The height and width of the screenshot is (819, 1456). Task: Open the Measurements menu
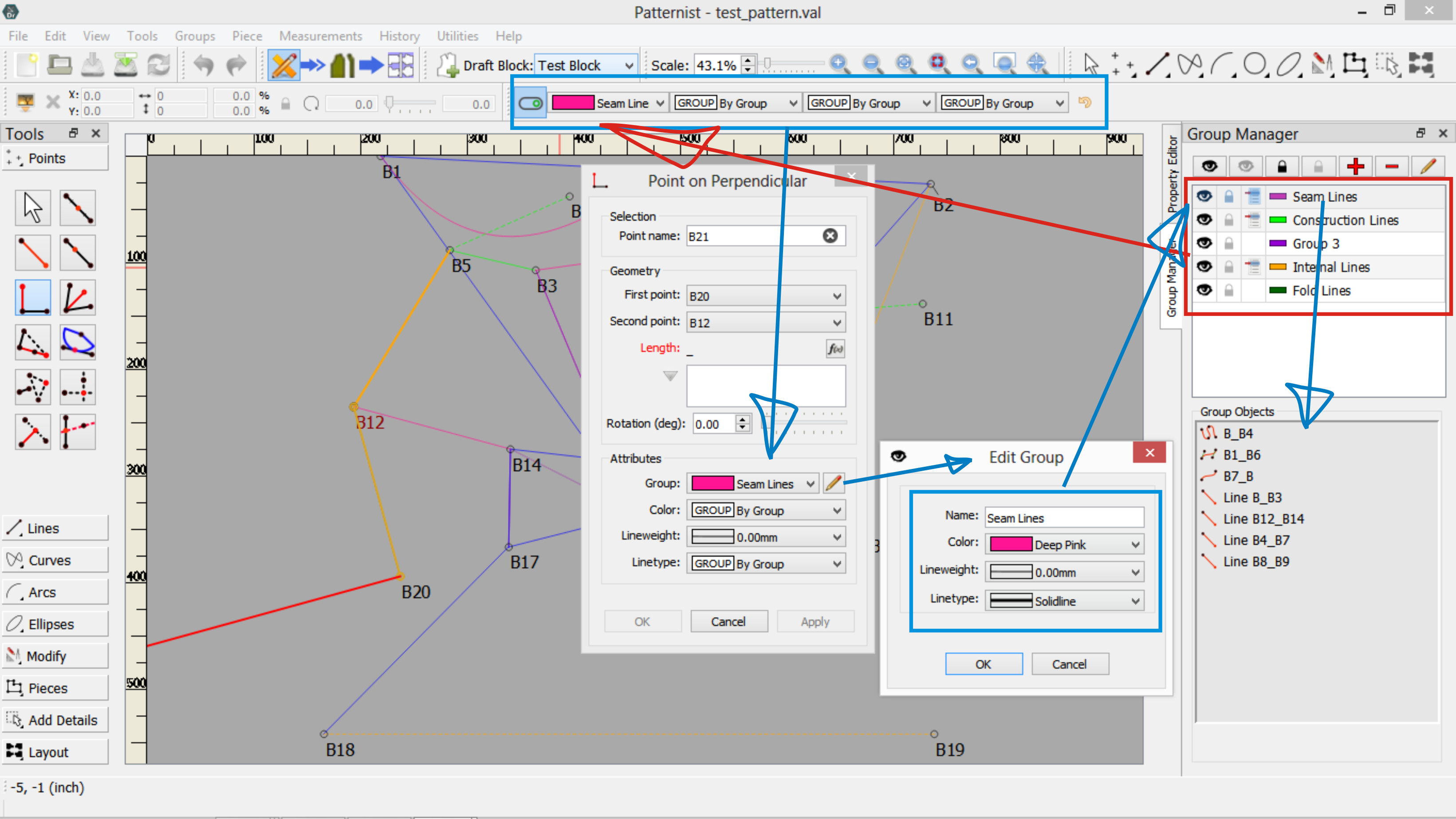point(320,36)
